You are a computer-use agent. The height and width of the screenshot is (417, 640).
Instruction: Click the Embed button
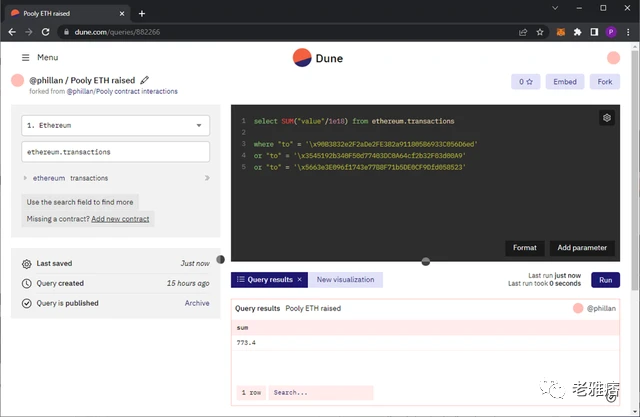coord(565,82)
